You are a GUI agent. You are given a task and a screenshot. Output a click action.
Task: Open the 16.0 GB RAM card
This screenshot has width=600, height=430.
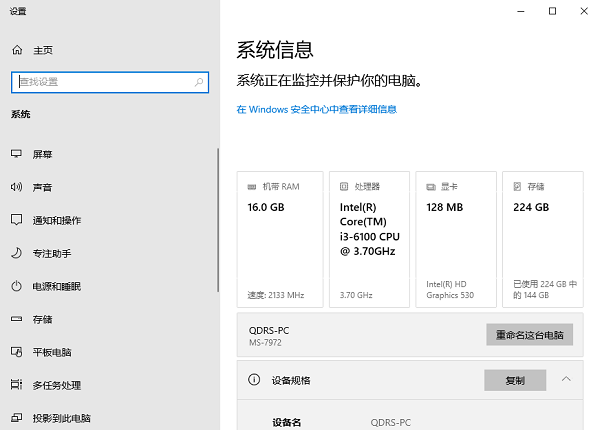pyautogui.click(x=280, y=239)
